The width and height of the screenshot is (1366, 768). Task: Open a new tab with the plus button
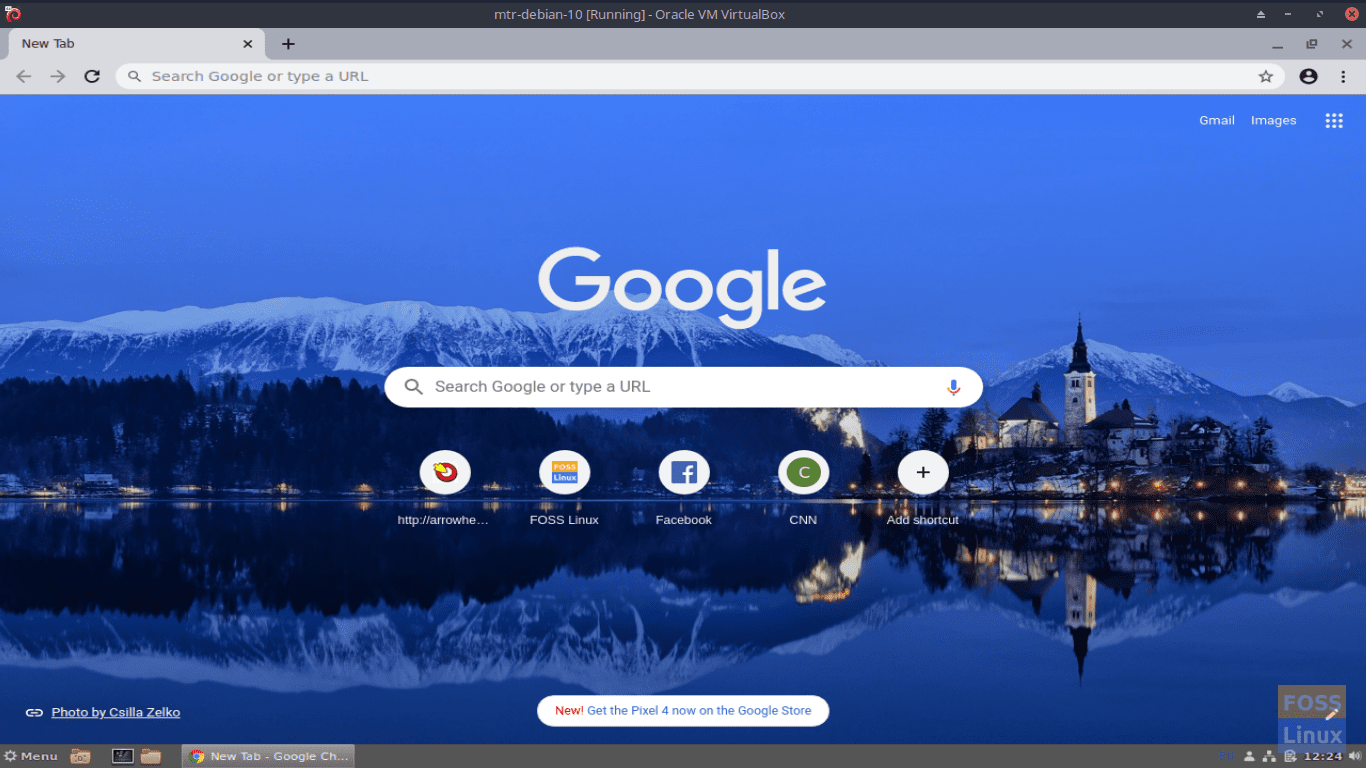point(288,44)
